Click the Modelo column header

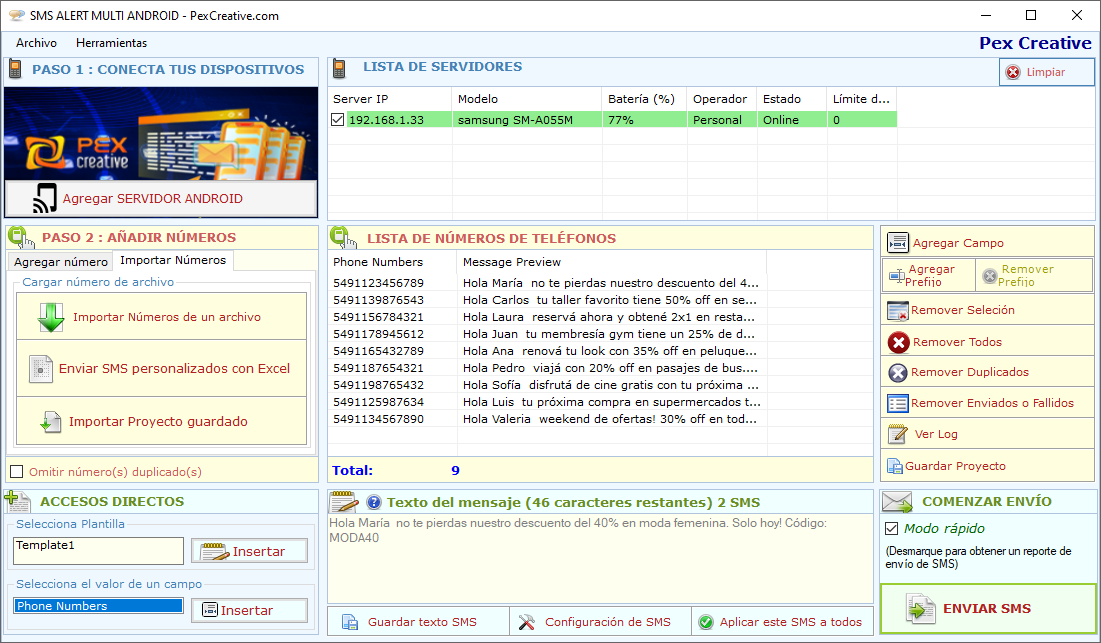coord(527,99)
